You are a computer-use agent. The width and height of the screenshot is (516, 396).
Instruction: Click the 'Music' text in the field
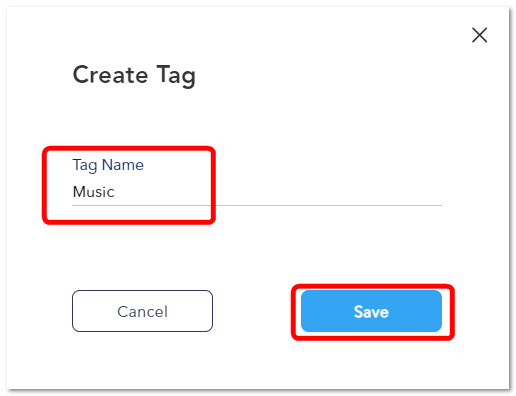[x=94, y=192]
